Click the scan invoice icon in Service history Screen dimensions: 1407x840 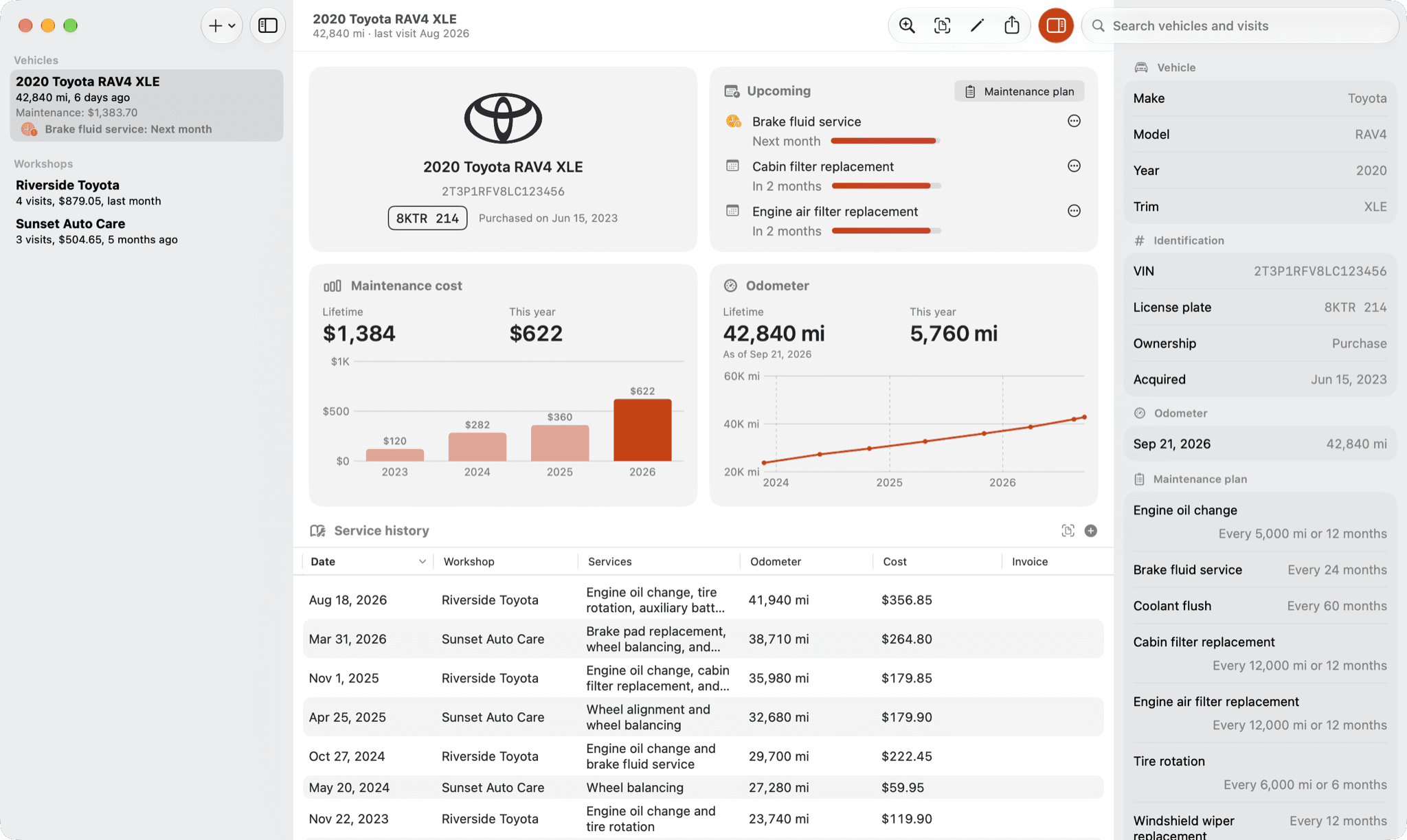click(x=1068, y=530)
